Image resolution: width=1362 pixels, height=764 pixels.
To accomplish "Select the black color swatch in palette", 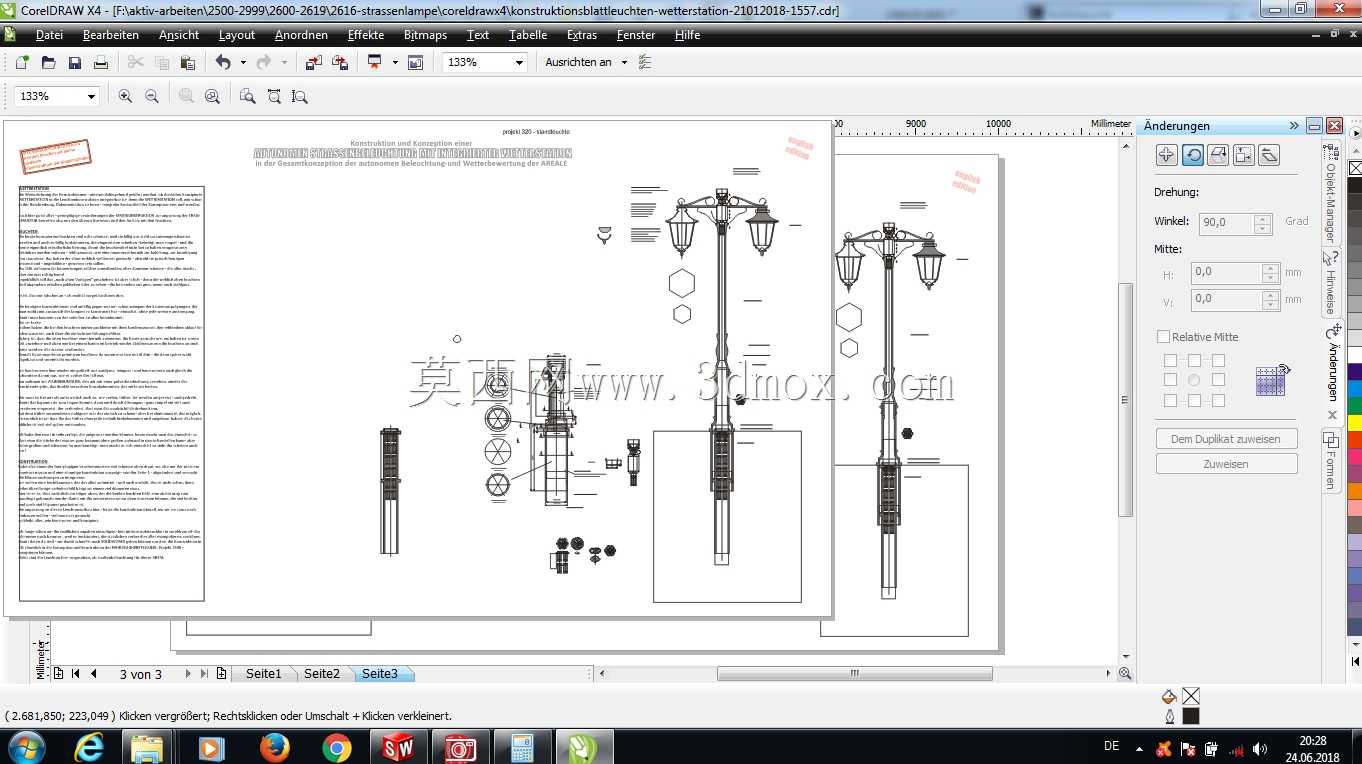I will click(1355, 186).
